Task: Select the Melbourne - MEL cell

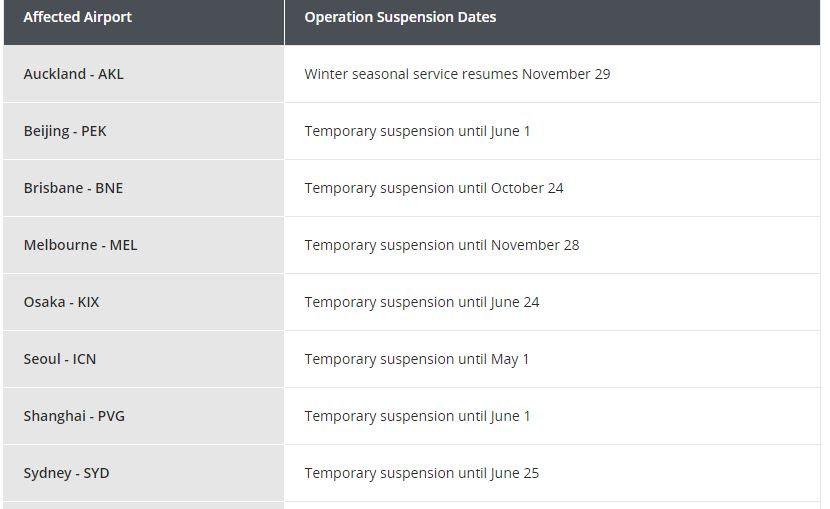Action: pyautogui.click(x=143, y=245)
